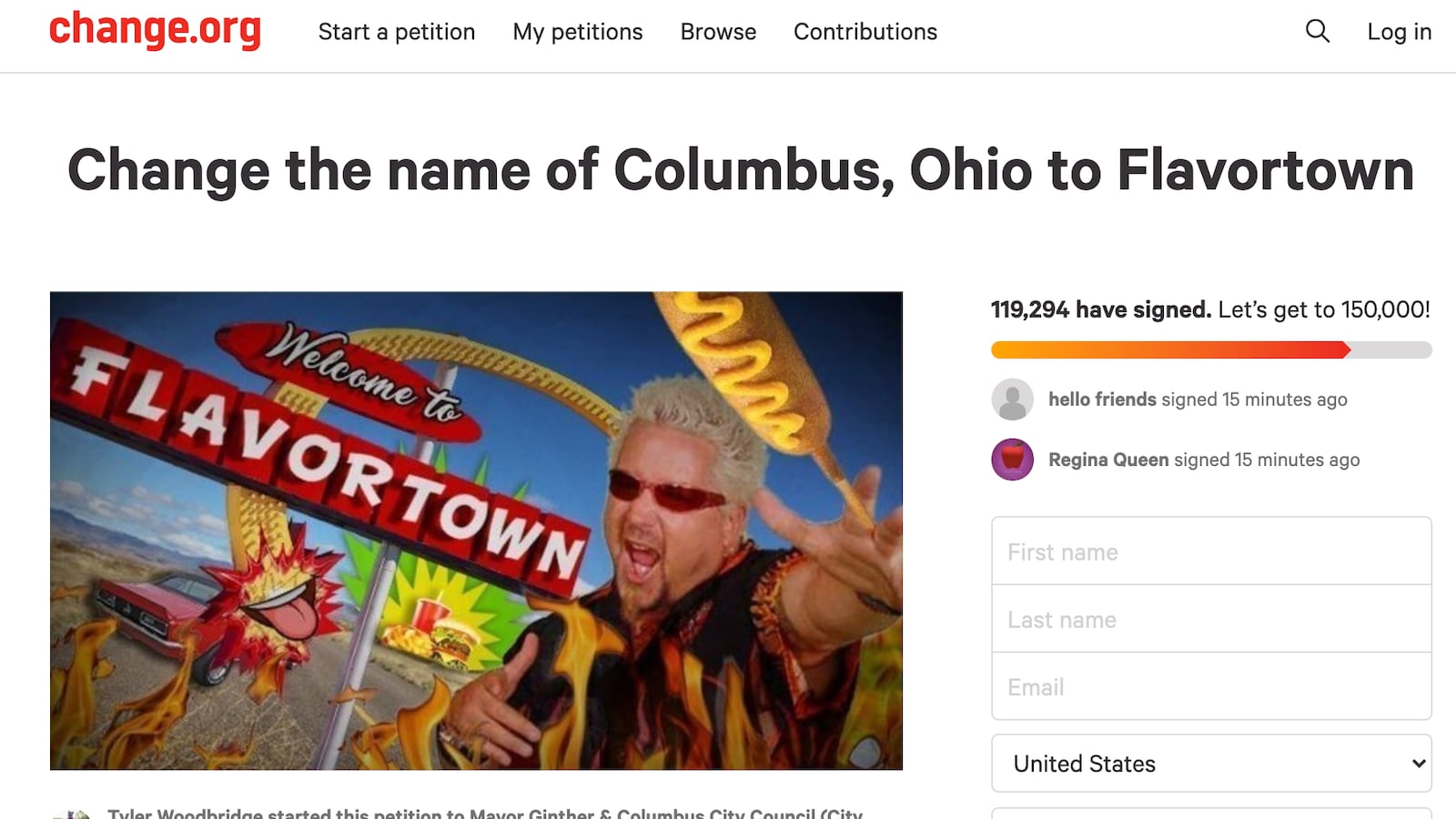The height and width of the screenshot is (819, 1456).
Task: Click the Log in link
Action: (x=1399, y=32)
